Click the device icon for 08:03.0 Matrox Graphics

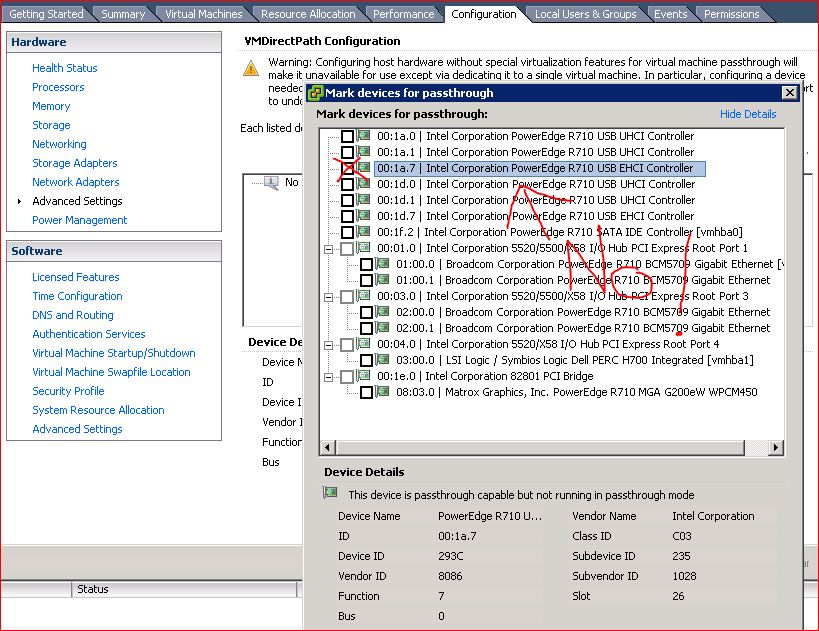click(383, 392)
